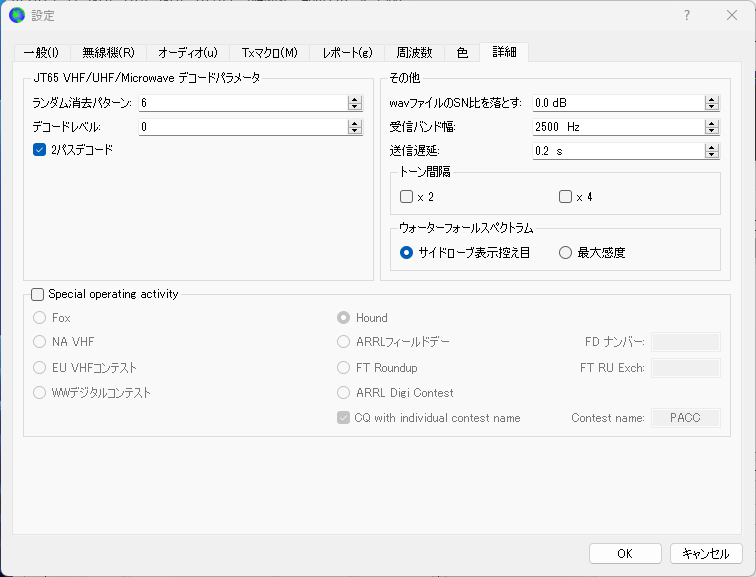The height and width of the screenshot is (577, 756).
Task: Click the application globe icon in title bar
Action: pos(17,15)
